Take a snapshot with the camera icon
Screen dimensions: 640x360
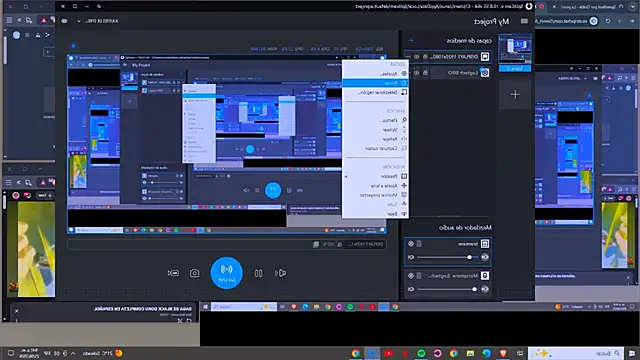coord(195,273)
